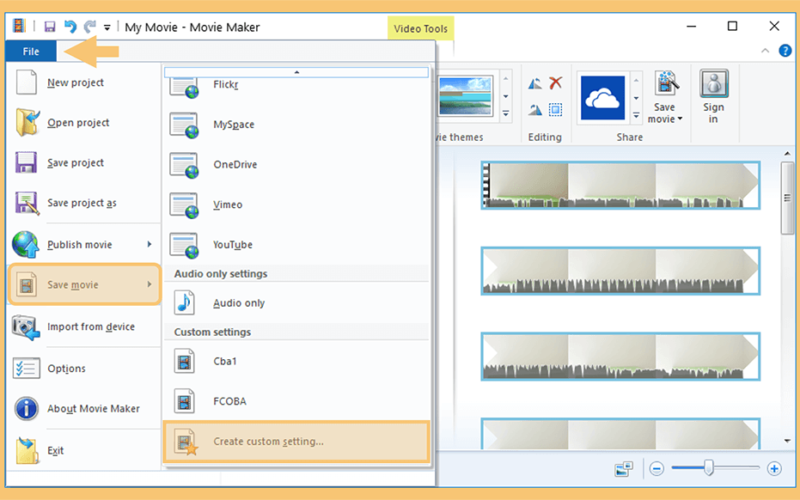Click the Rotate right editing icon
Screen dimensions: 800x500
click(535, 109)
